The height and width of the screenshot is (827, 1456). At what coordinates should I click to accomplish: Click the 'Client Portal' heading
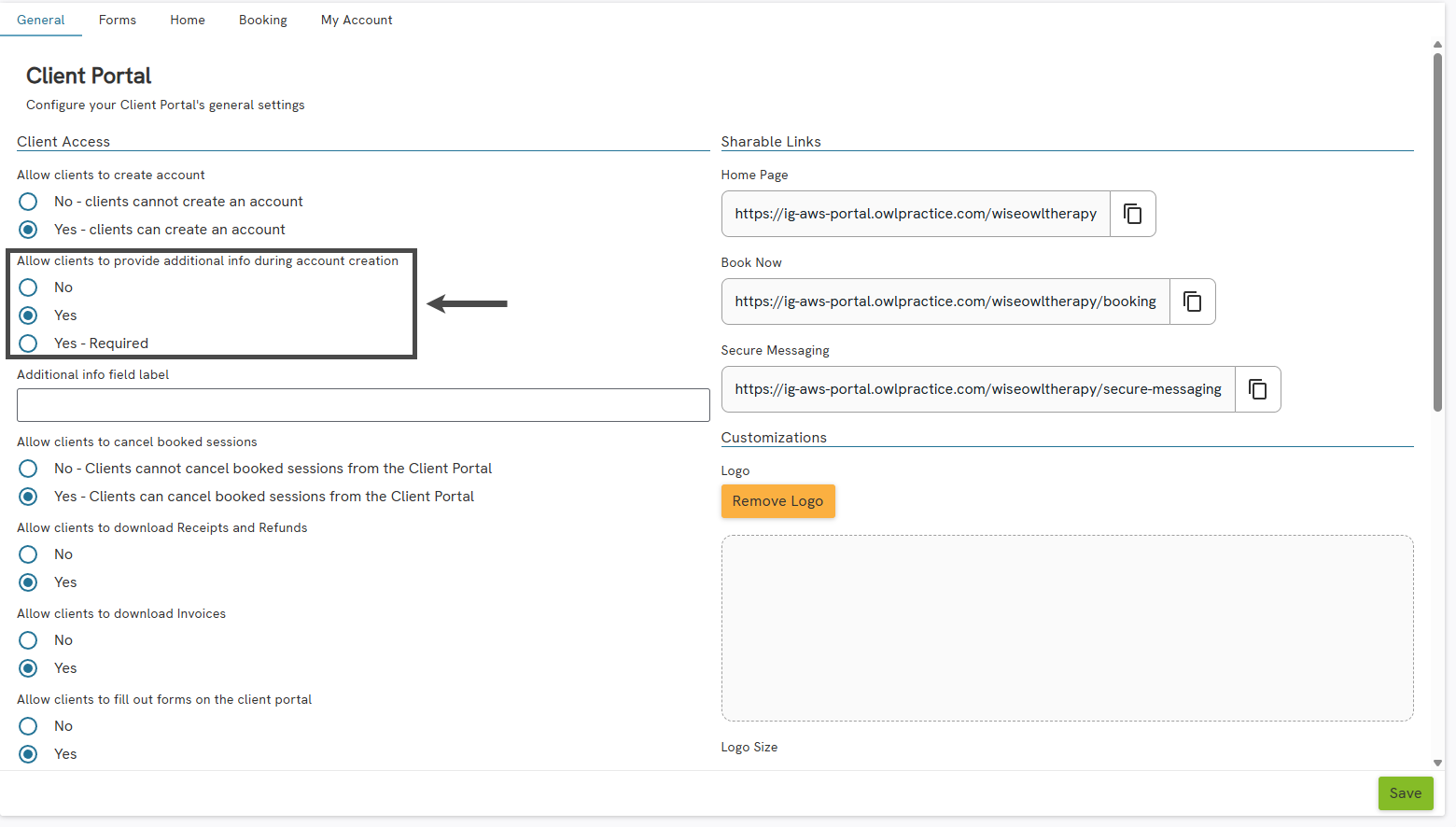pyautogui.click(x=89, y=76)
